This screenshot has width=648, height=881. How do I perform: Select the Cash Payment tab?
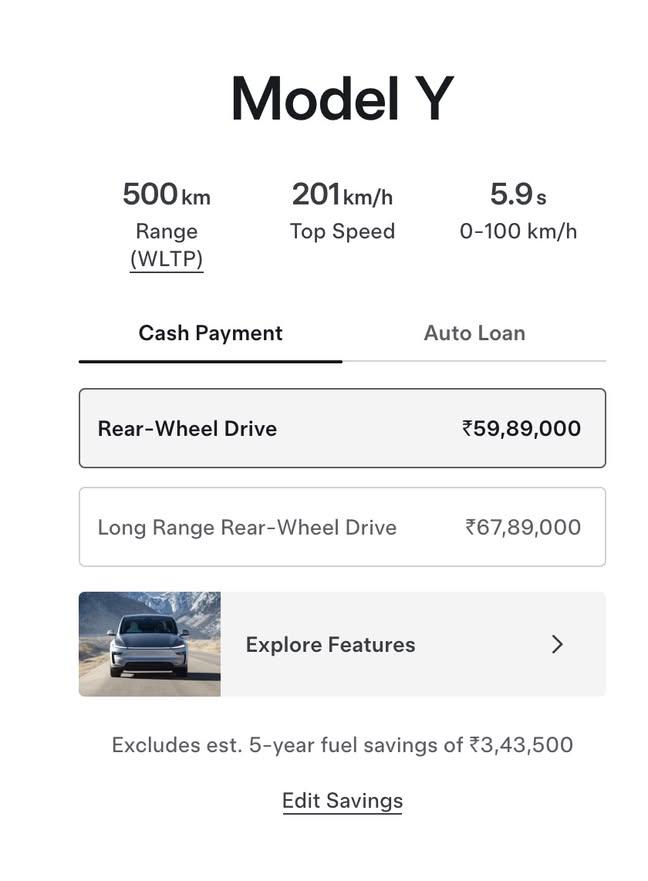point(210,333)
